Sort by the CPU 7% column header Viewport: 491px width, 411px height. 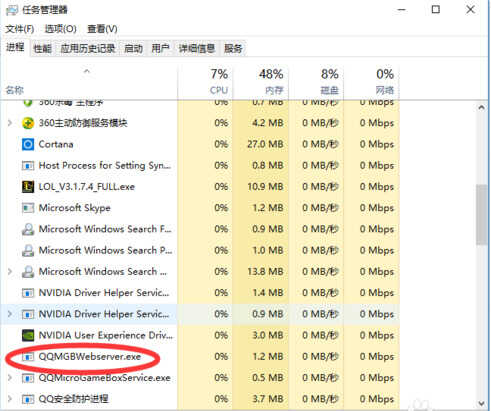[205, 82]
